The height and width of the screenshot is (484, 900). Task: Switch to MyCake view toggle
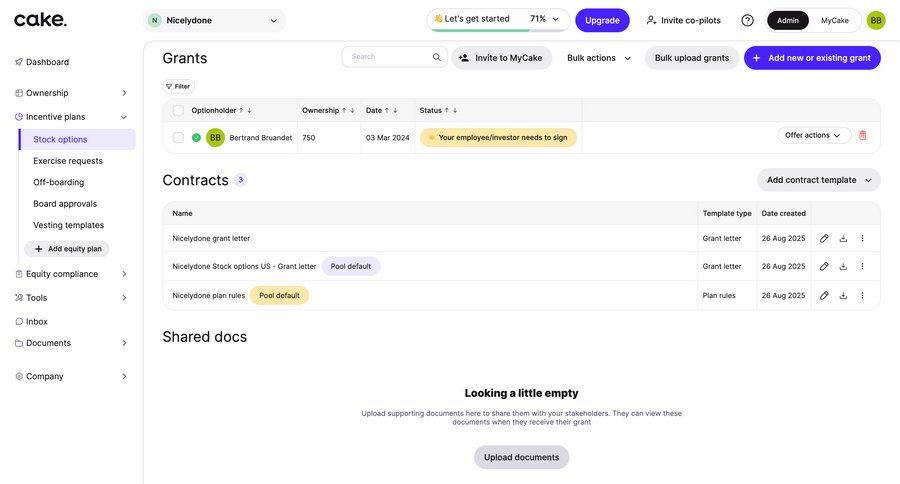pos(835,21)
